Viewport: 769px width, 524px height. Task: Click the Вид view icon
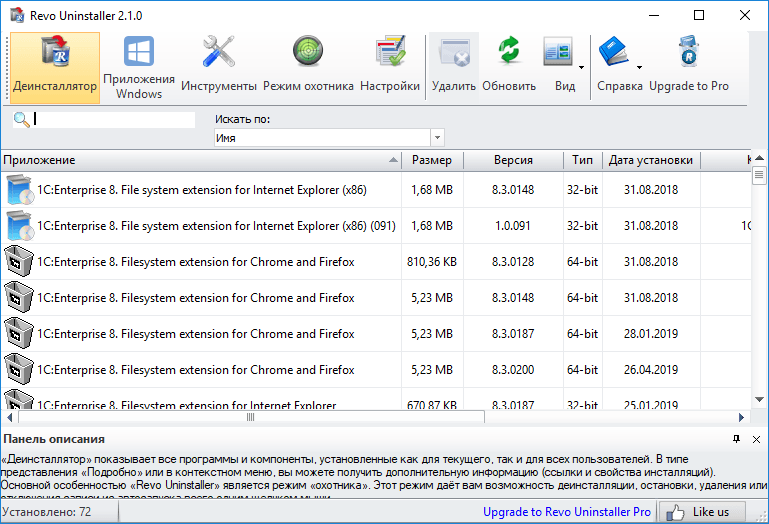(559, 52)
